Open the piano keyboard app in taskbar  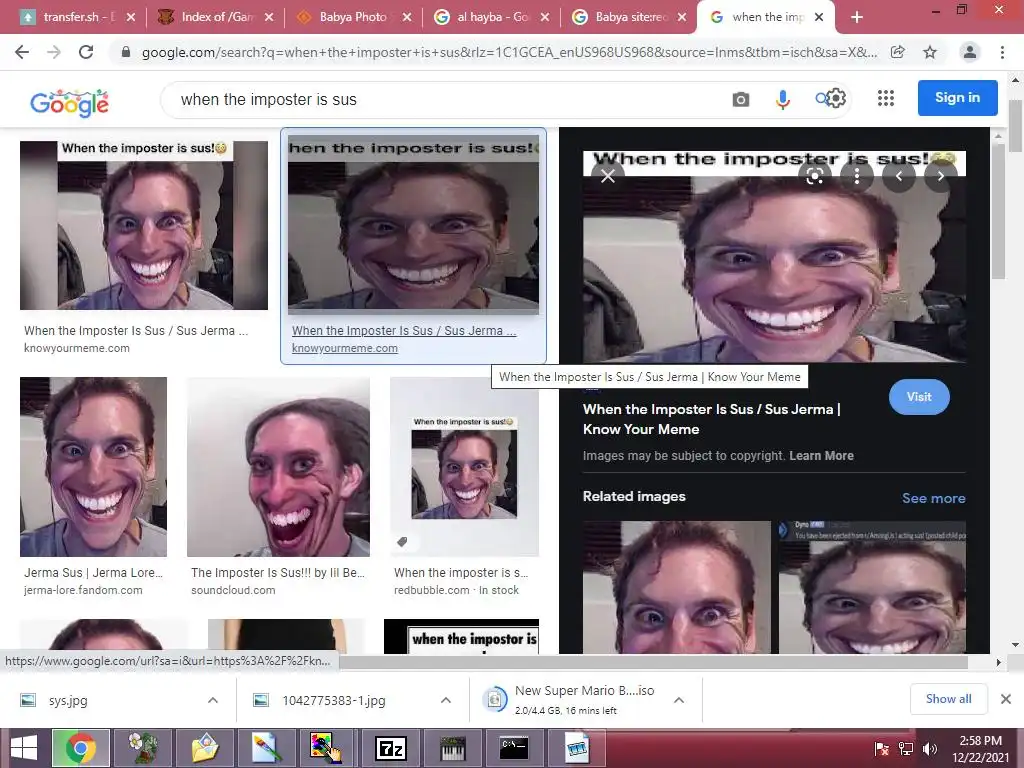pyautogui.click(x=452, y=748)
